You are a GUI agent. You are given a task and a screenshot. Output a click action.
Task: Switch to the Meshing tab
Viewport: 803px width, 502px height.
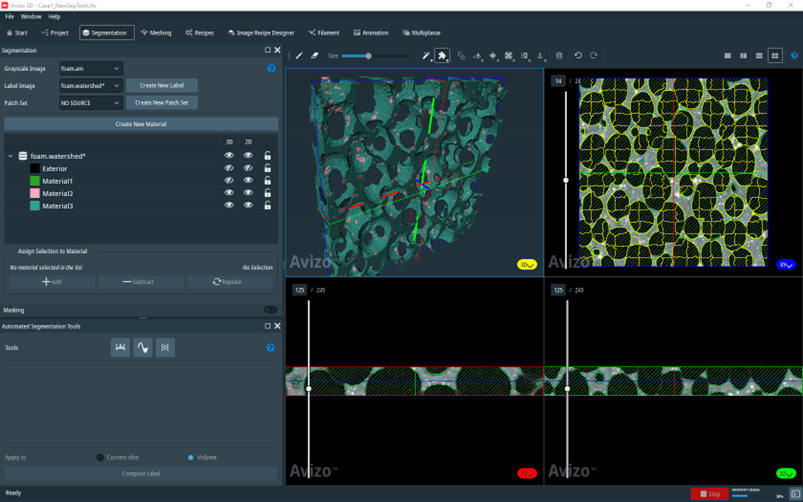click(x=156, y=33)
